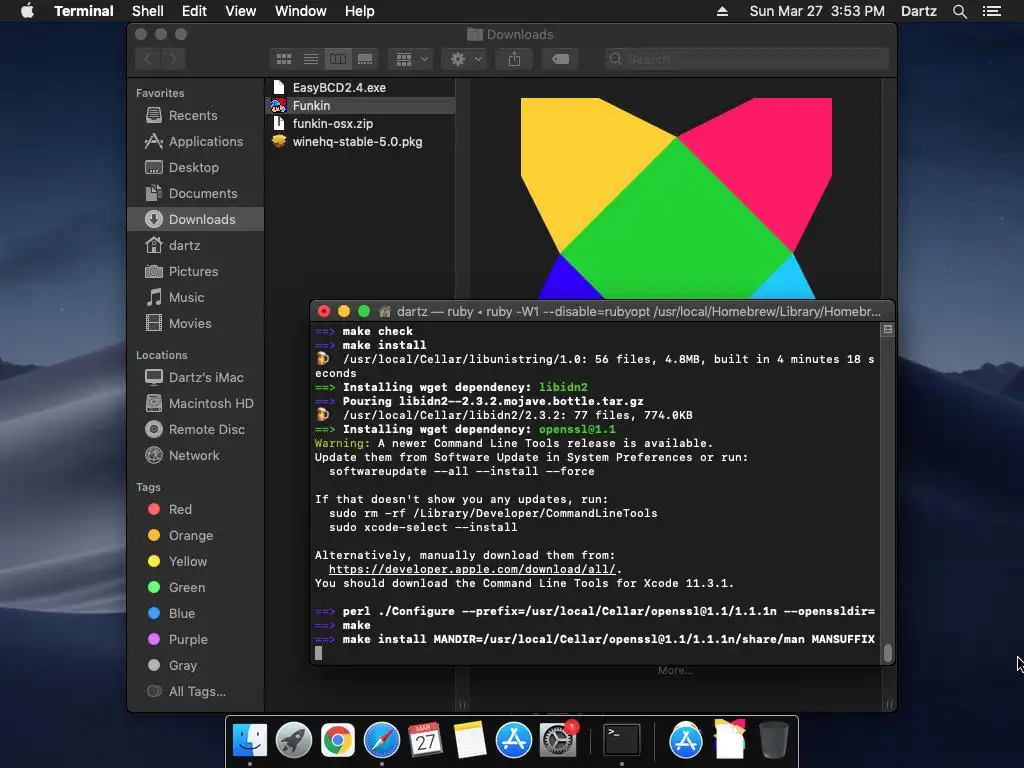Open the Terminal menu in menu bar
Screen dimensions: 1024x768
84,11
